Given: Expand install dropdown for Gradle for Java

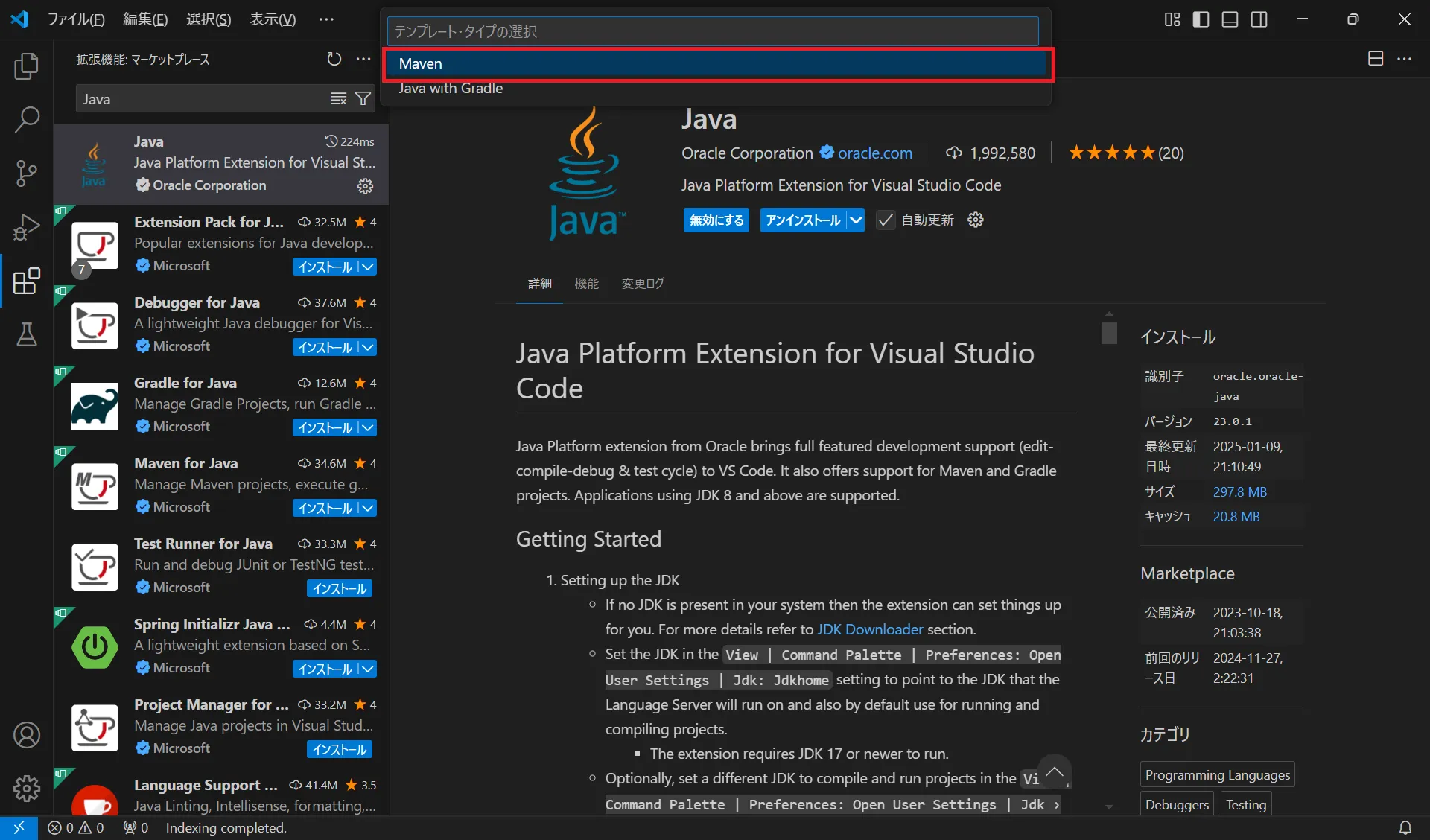Looking at the screenshot, I should coord(367,427).
